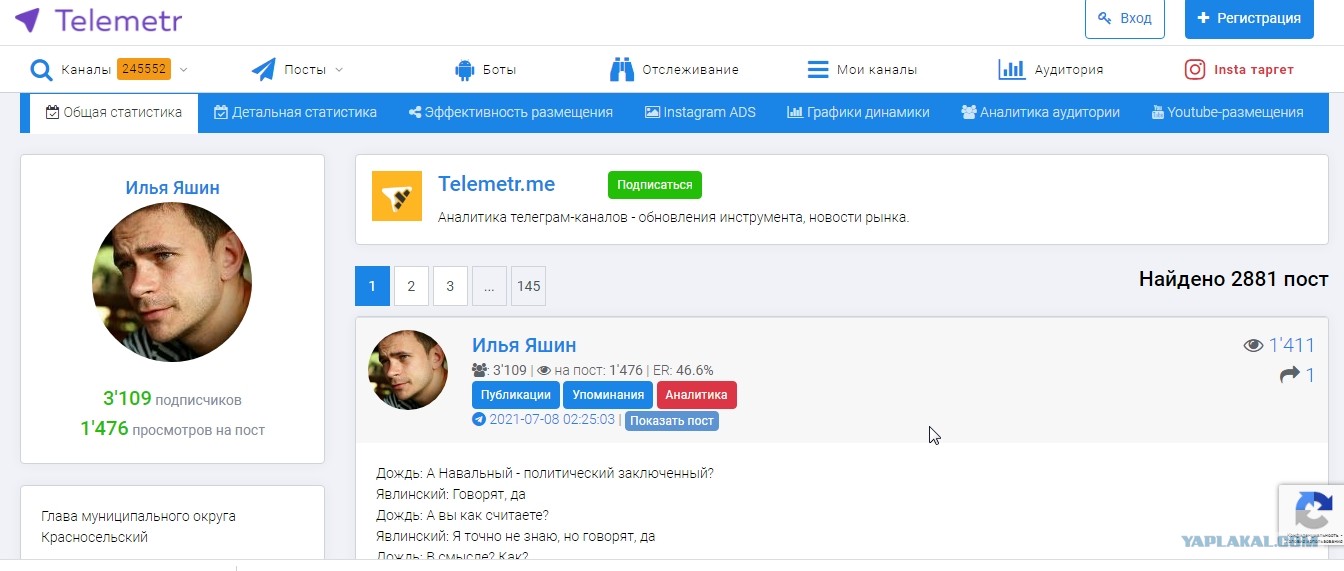Click the ER: 46.6% value in post
Viewport: 1344px width, 571px height.
pyautogui.click(x=684, y=370)
